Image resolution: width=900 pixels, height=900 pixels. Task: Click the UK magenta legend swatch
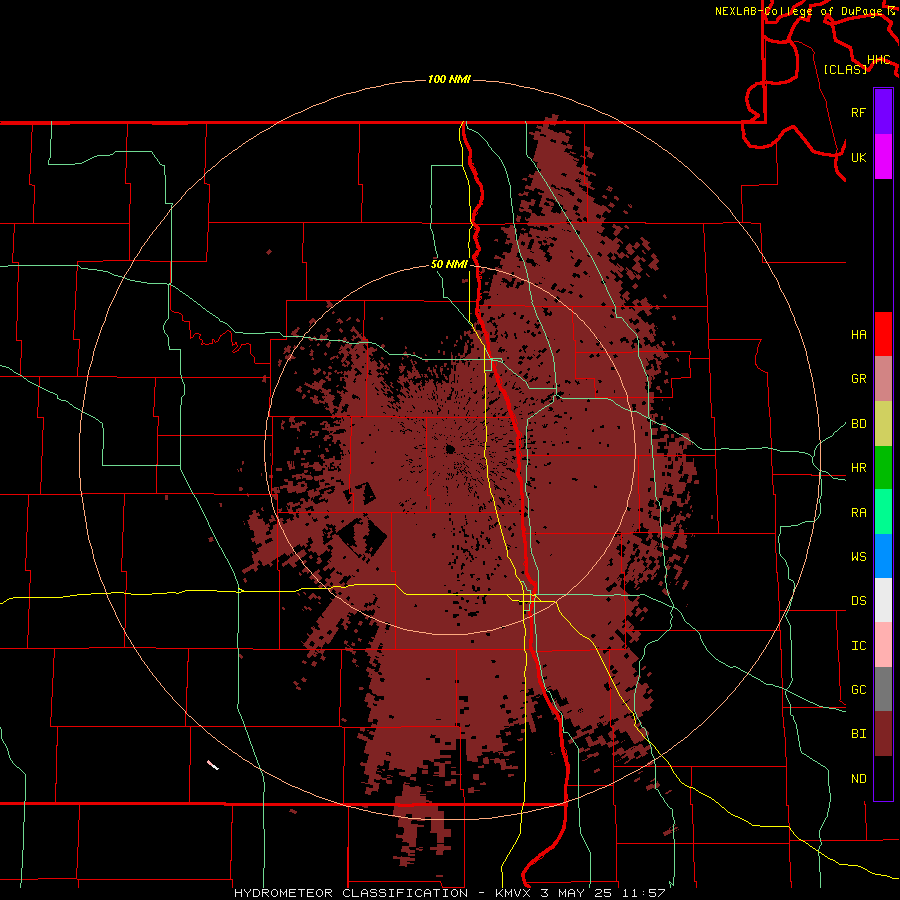point(883,157)
